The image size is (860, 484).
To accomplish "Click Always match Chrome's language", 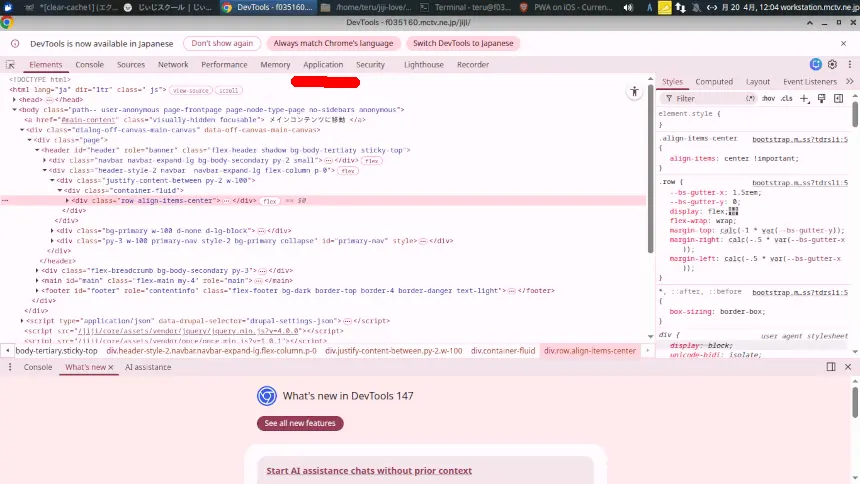I will 333,43.
